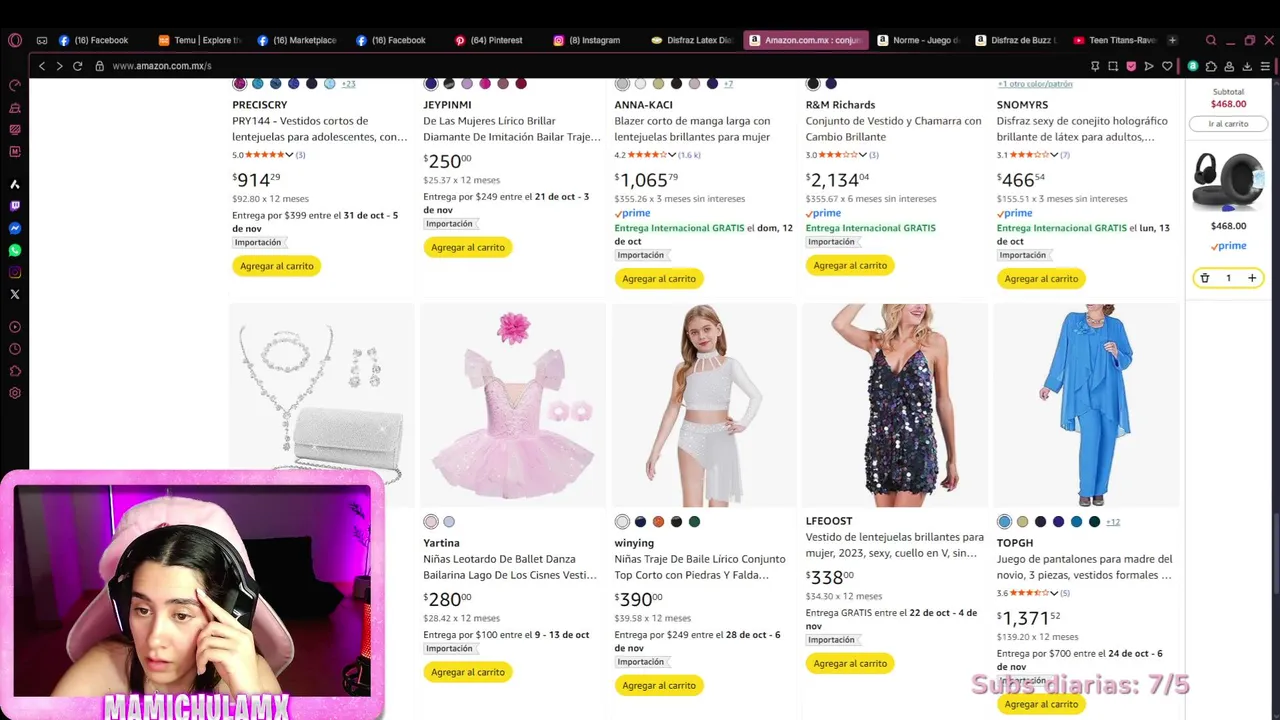Image resolution: width=1280 pixels, height=720 pixels.
Task: Open the Easy Setup menu icon
Action: click(1265, 66)
